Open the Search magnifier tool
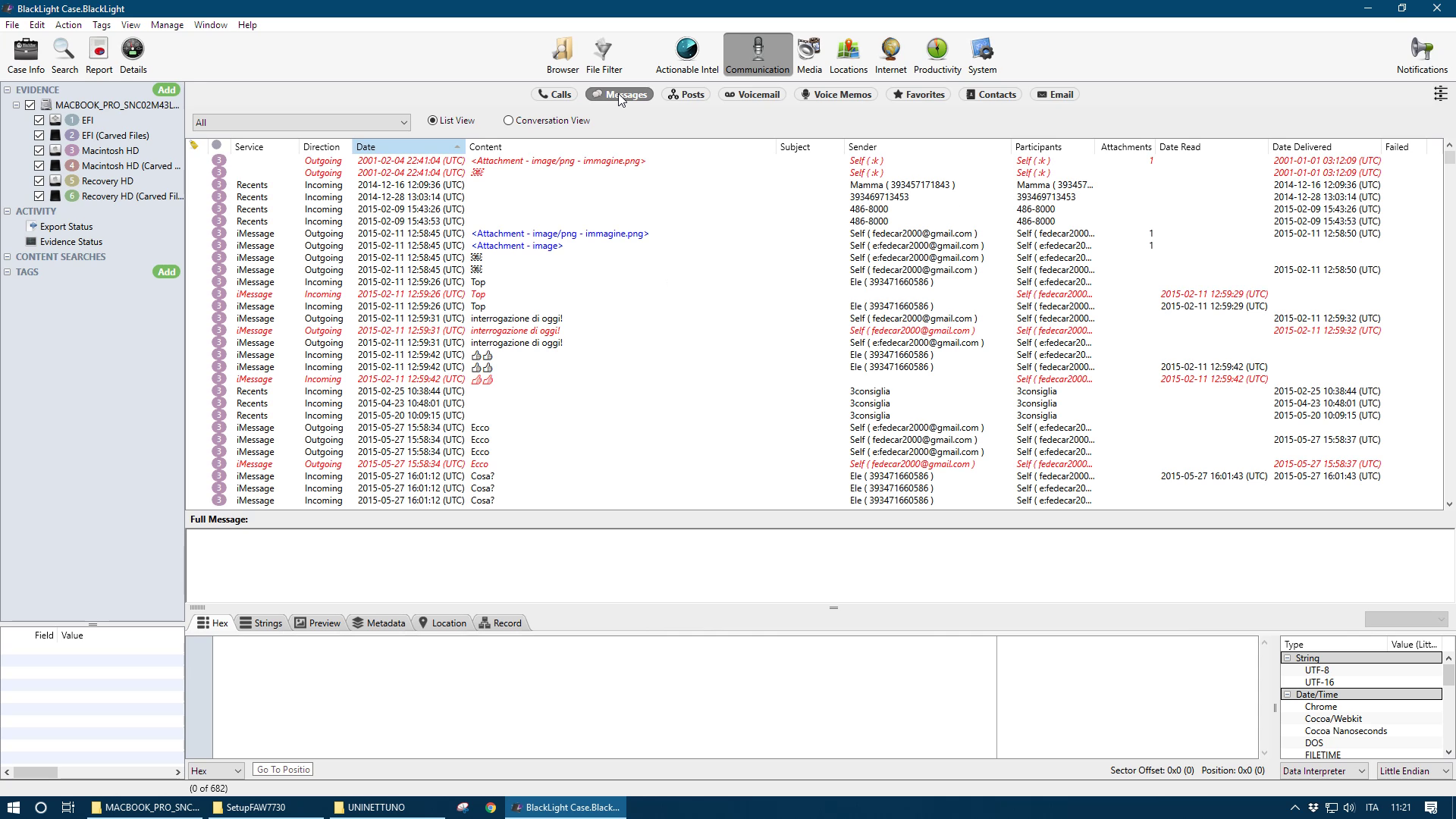 64,56
